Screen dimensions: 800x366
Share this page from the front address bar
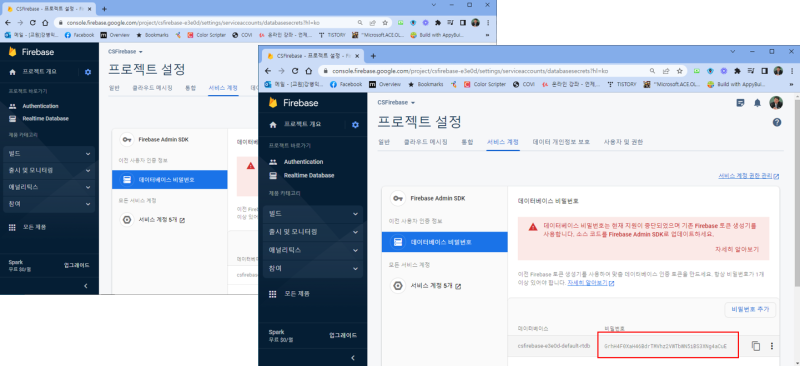click(x=666, y=71)
